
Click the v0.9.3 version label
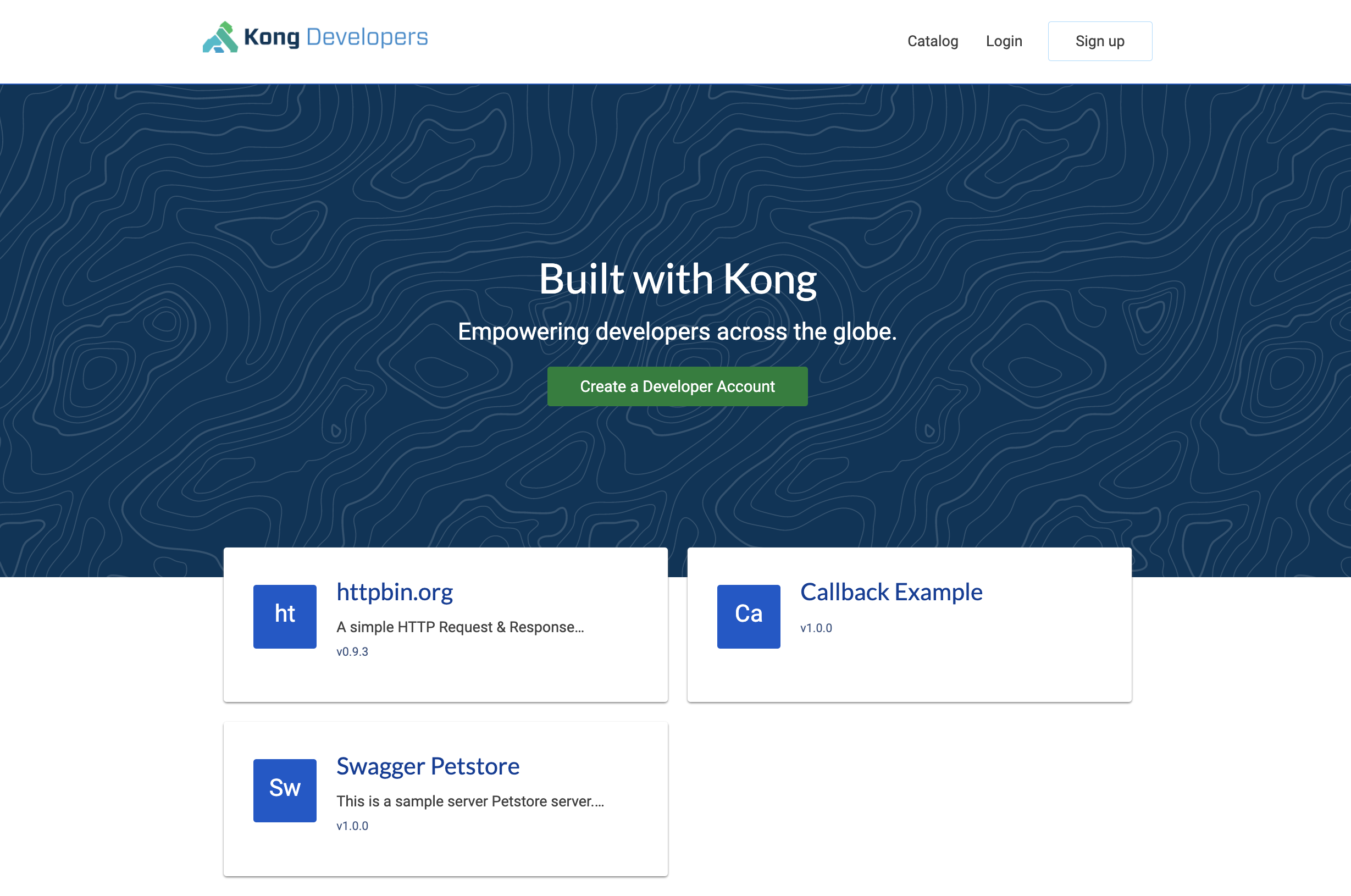(352, 651)
